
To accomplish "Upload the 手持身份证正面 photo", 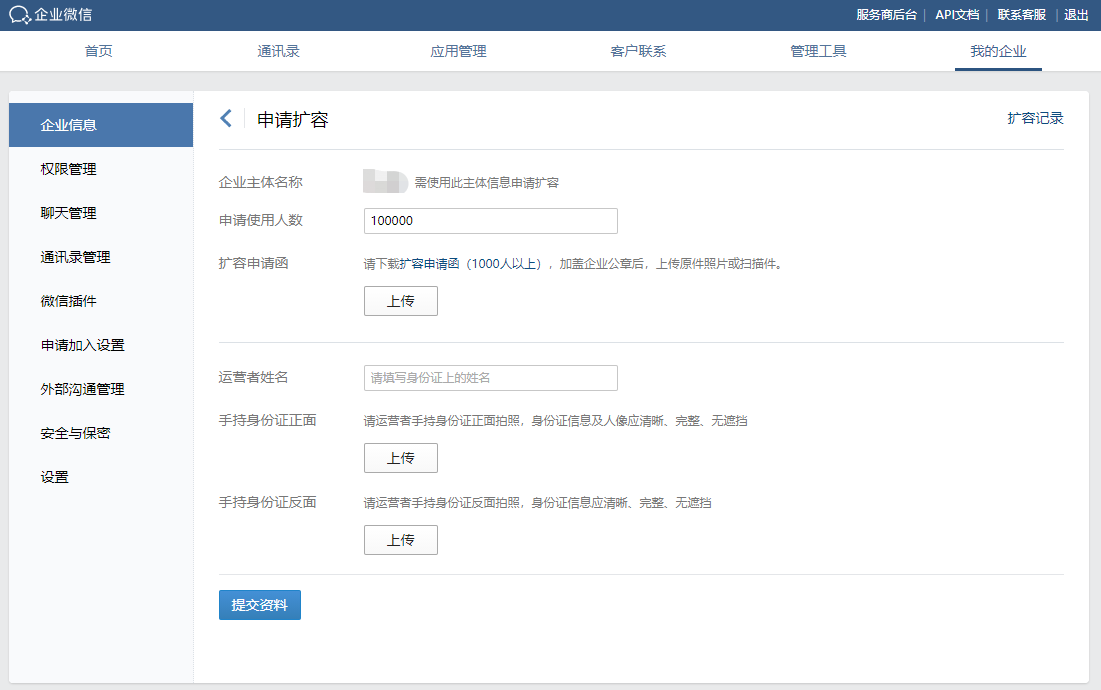I will point(401,458).
